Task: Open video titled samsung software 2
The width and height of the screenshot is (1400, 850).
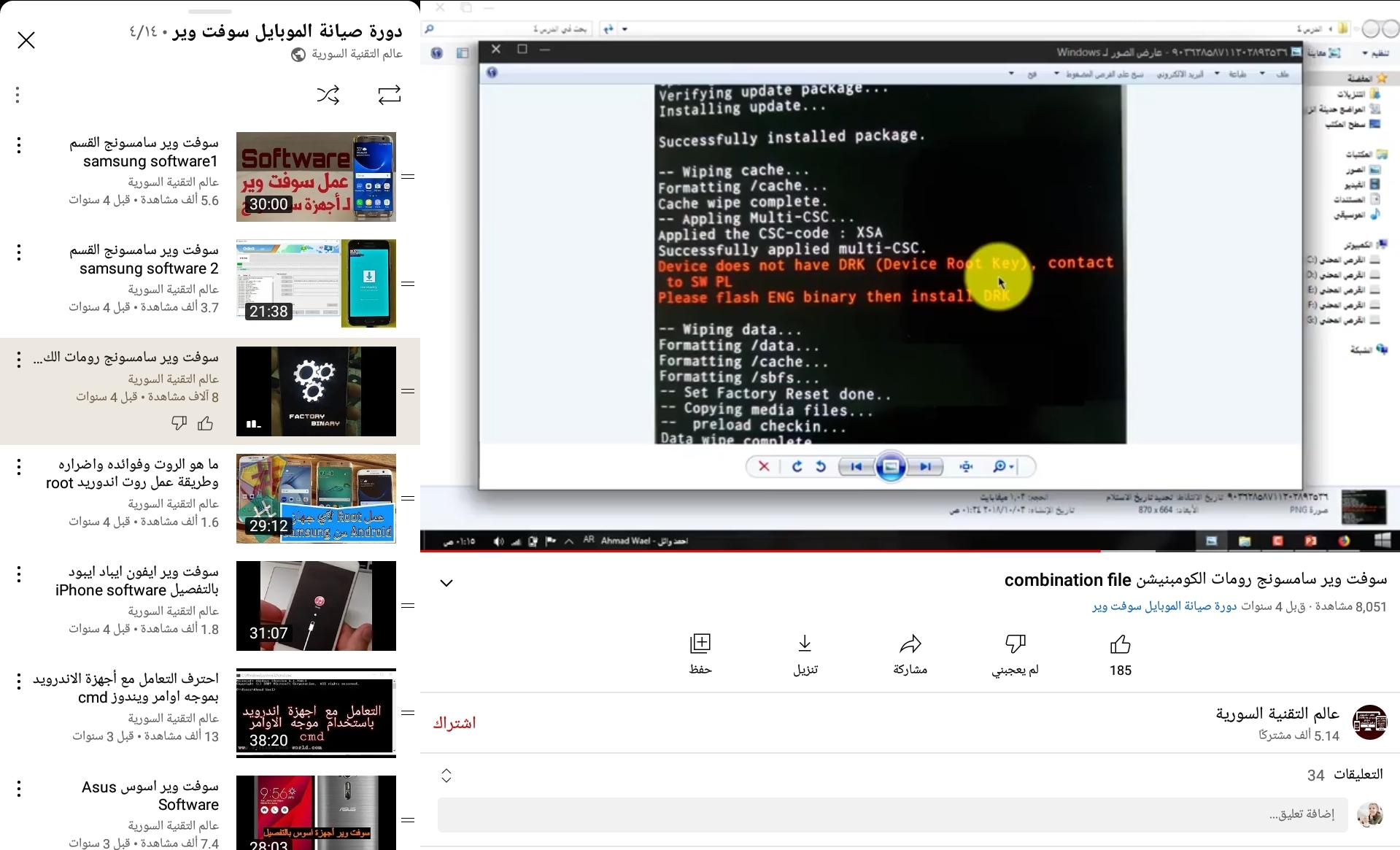Action: pos(144,259)
